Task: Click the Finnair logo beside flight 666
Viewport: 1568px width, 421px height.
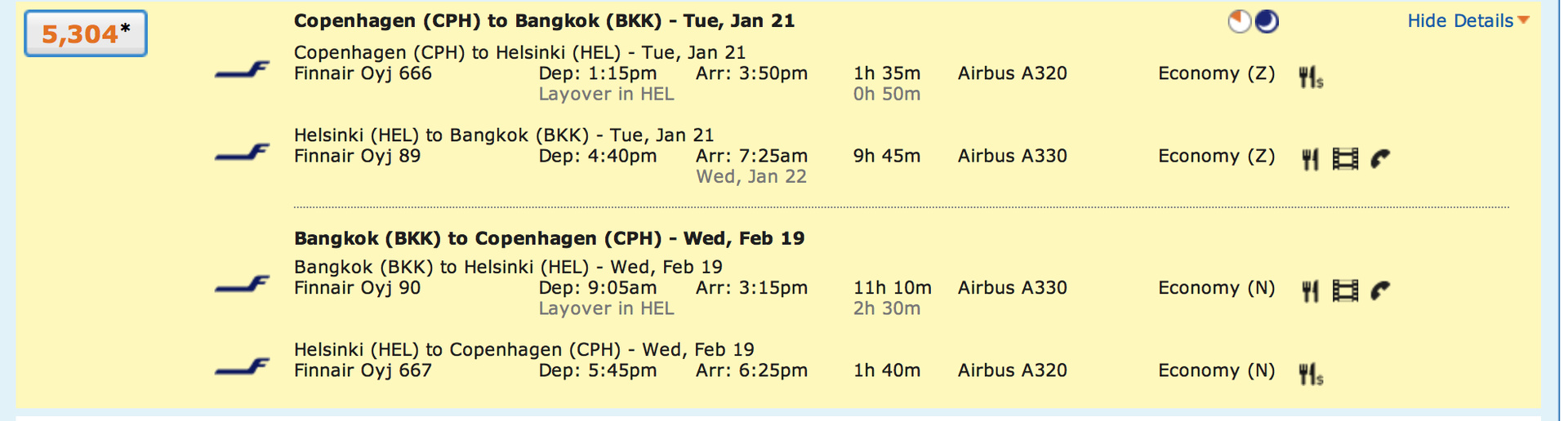Action: 242,71
